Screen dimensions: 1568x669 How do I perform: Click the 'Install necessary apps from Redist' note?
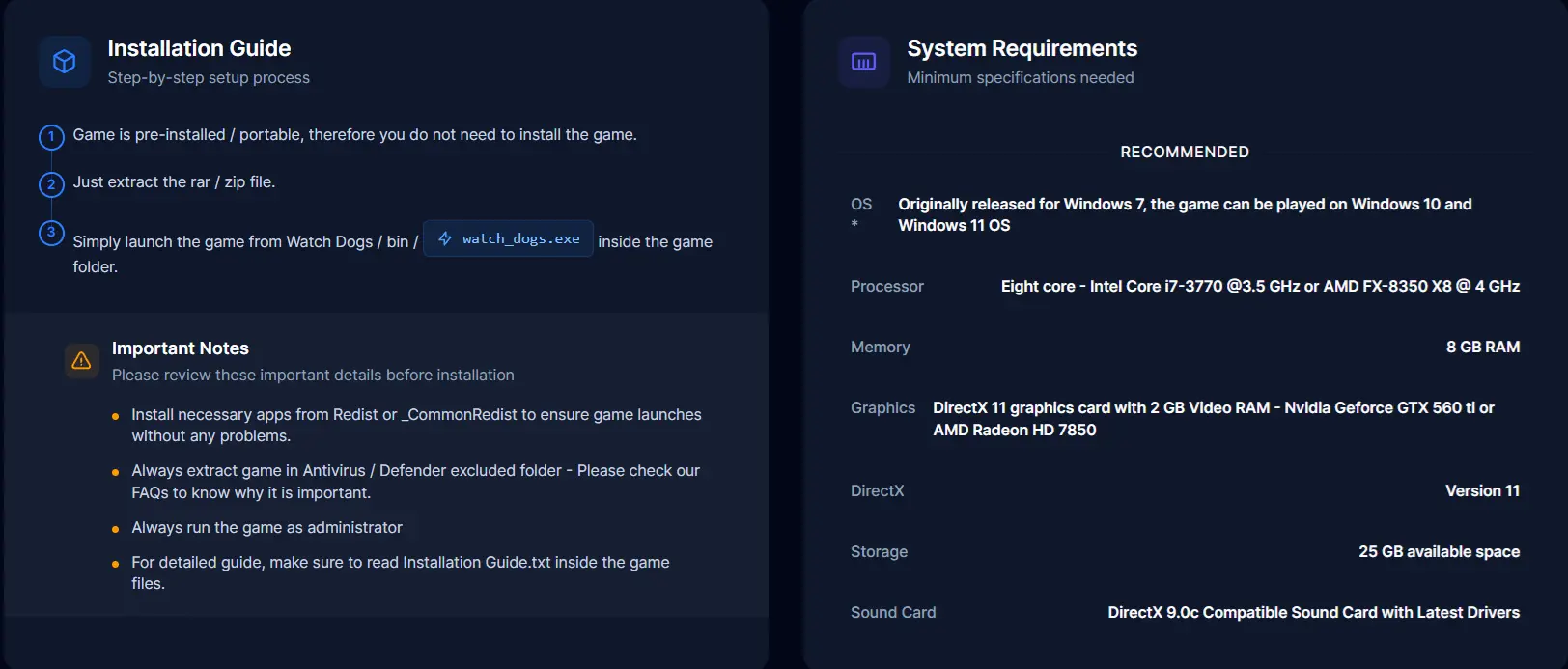(417, 426)
